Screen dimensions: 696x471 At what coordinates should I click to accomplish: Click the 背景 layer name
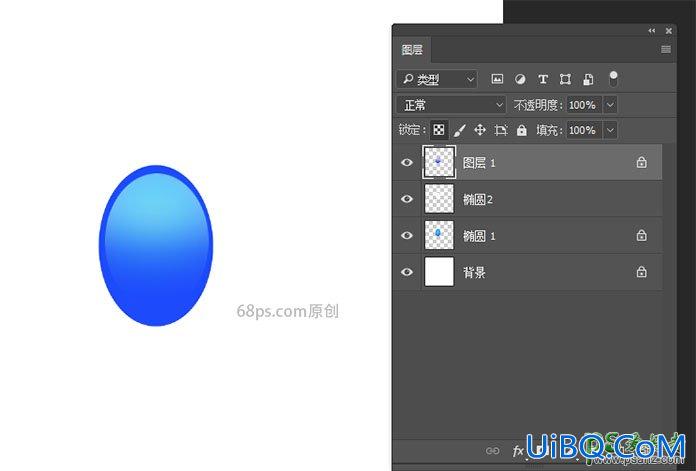[474, 273]
